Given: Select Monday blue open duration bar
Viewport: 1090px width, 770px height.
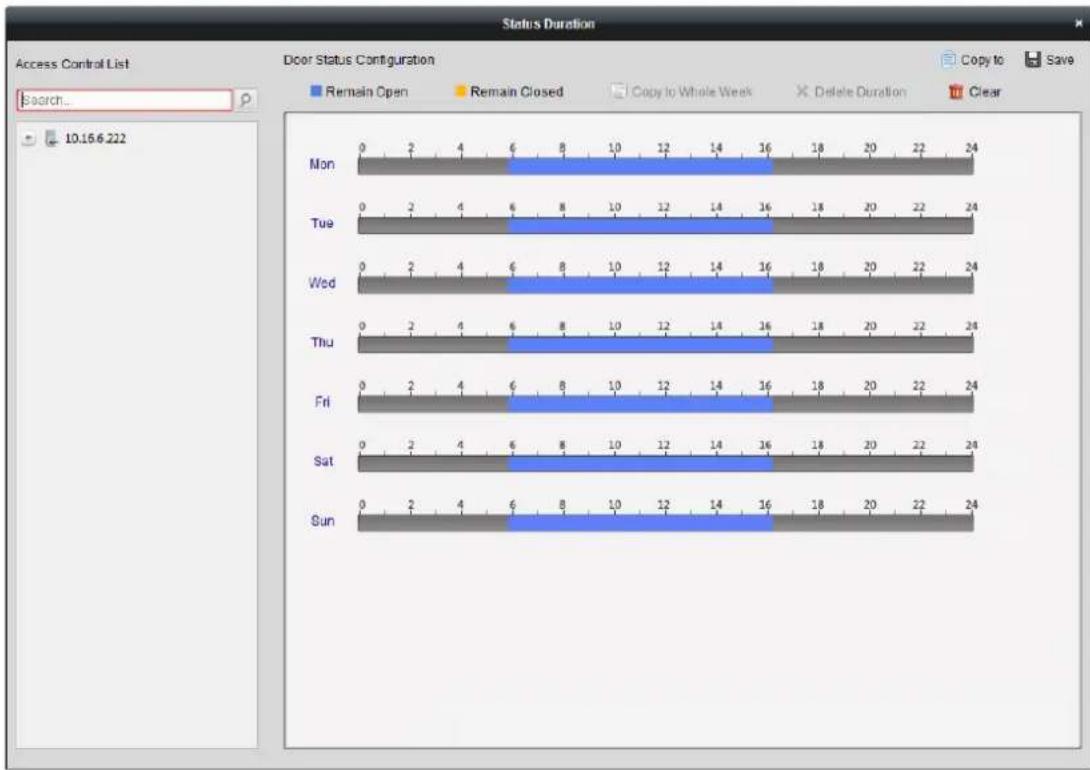Looking at the screenshot, I should point(640,166).
